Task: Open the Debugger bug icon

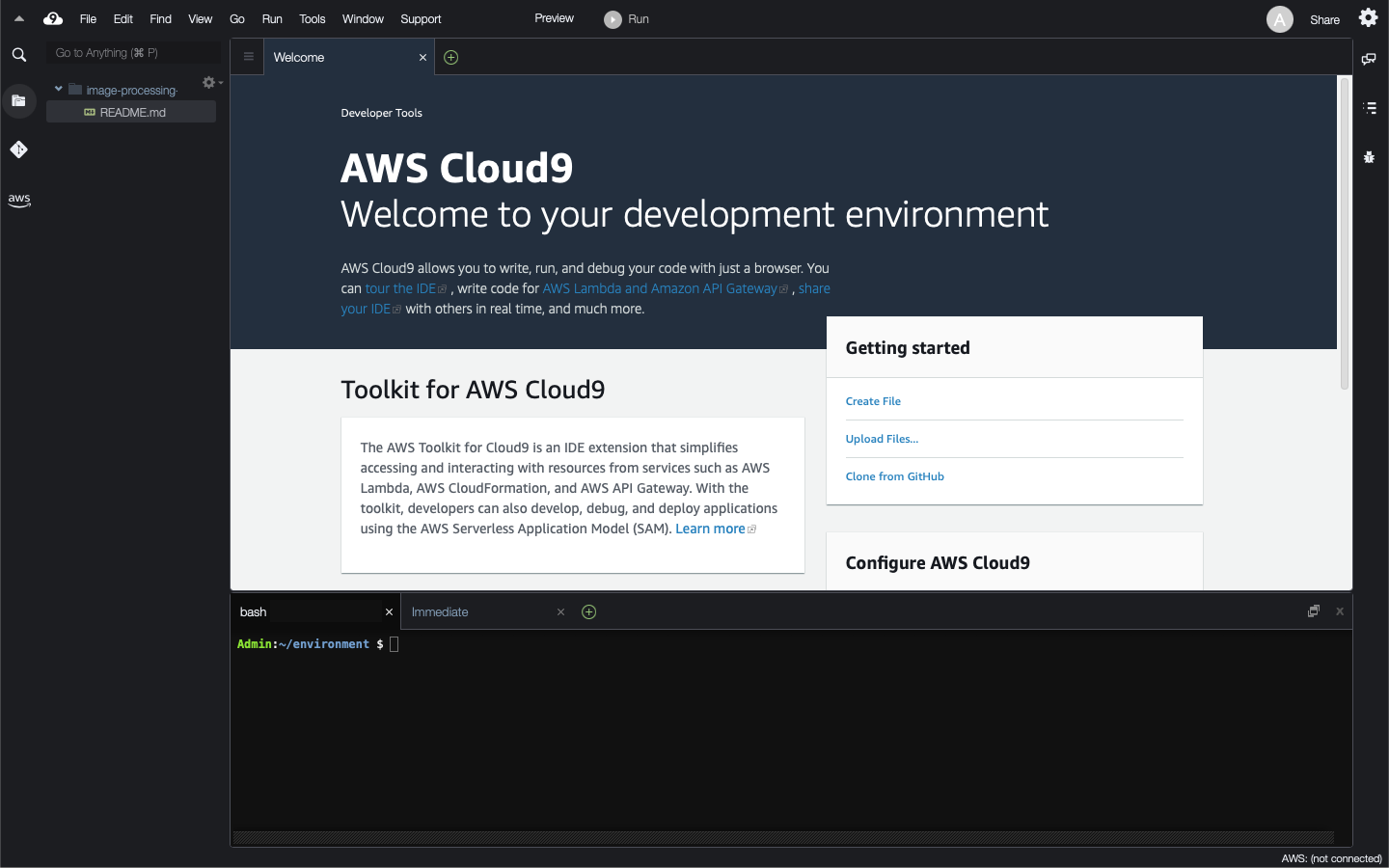Action: click(x=1369, y=156)
